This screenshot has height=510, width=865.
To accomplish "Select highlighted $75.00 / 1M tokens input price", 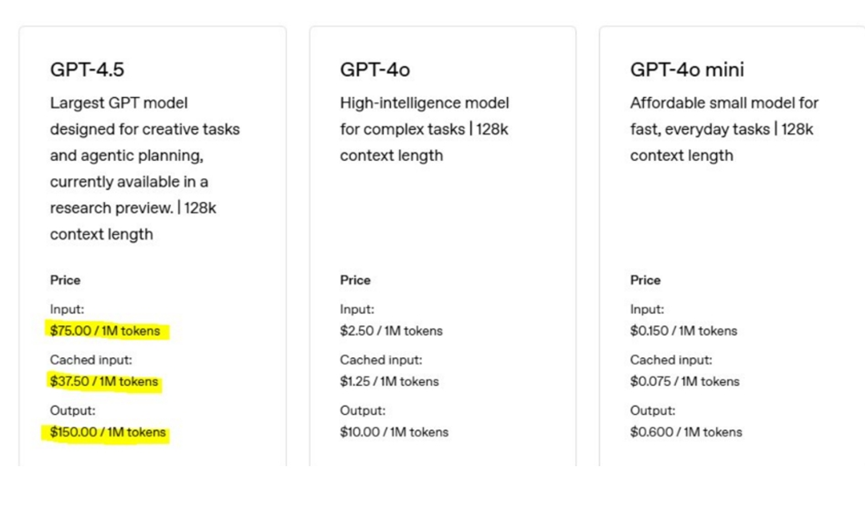I will click(105, 331).
